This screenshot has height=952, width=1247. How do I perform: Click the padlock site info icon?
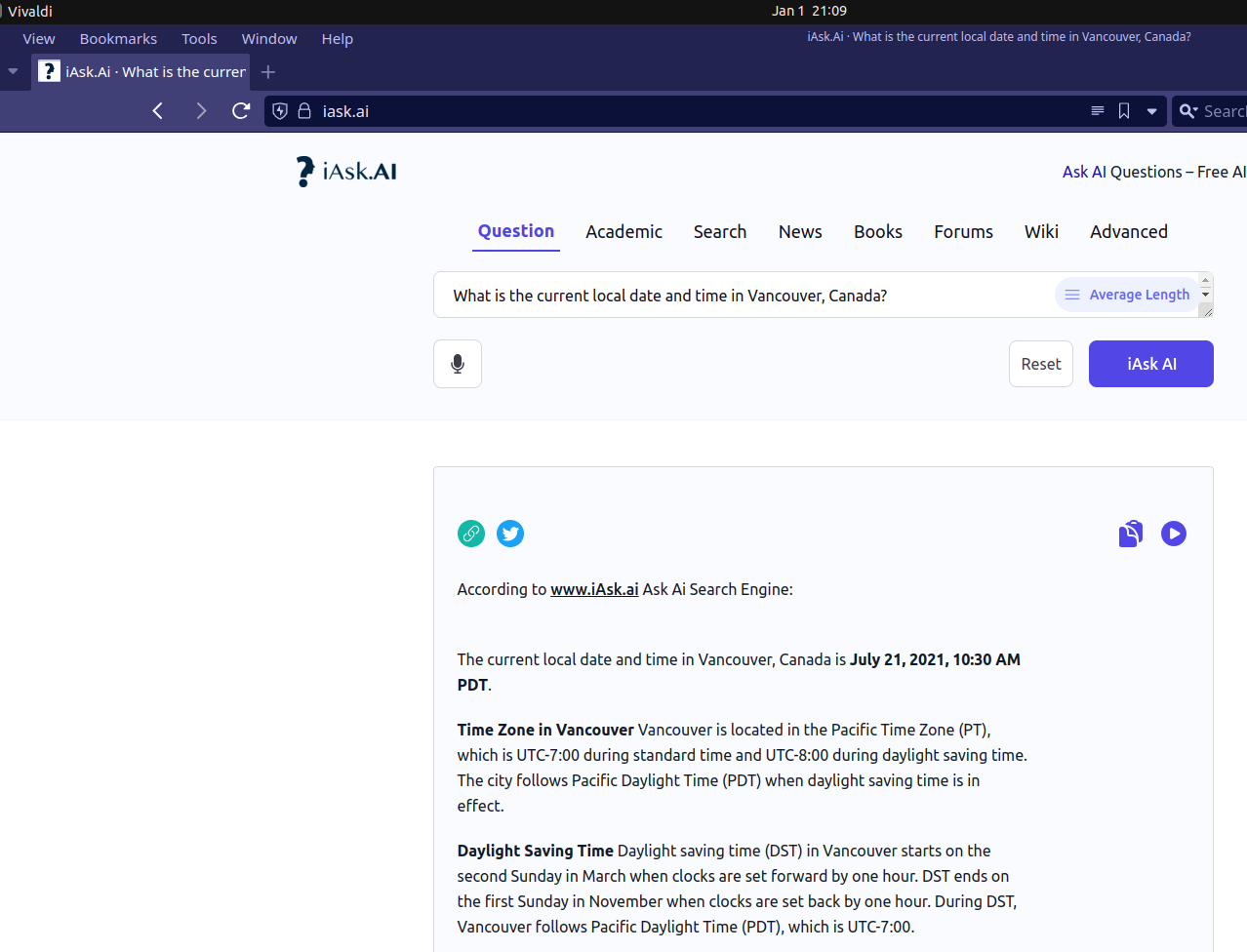[304, 111]
